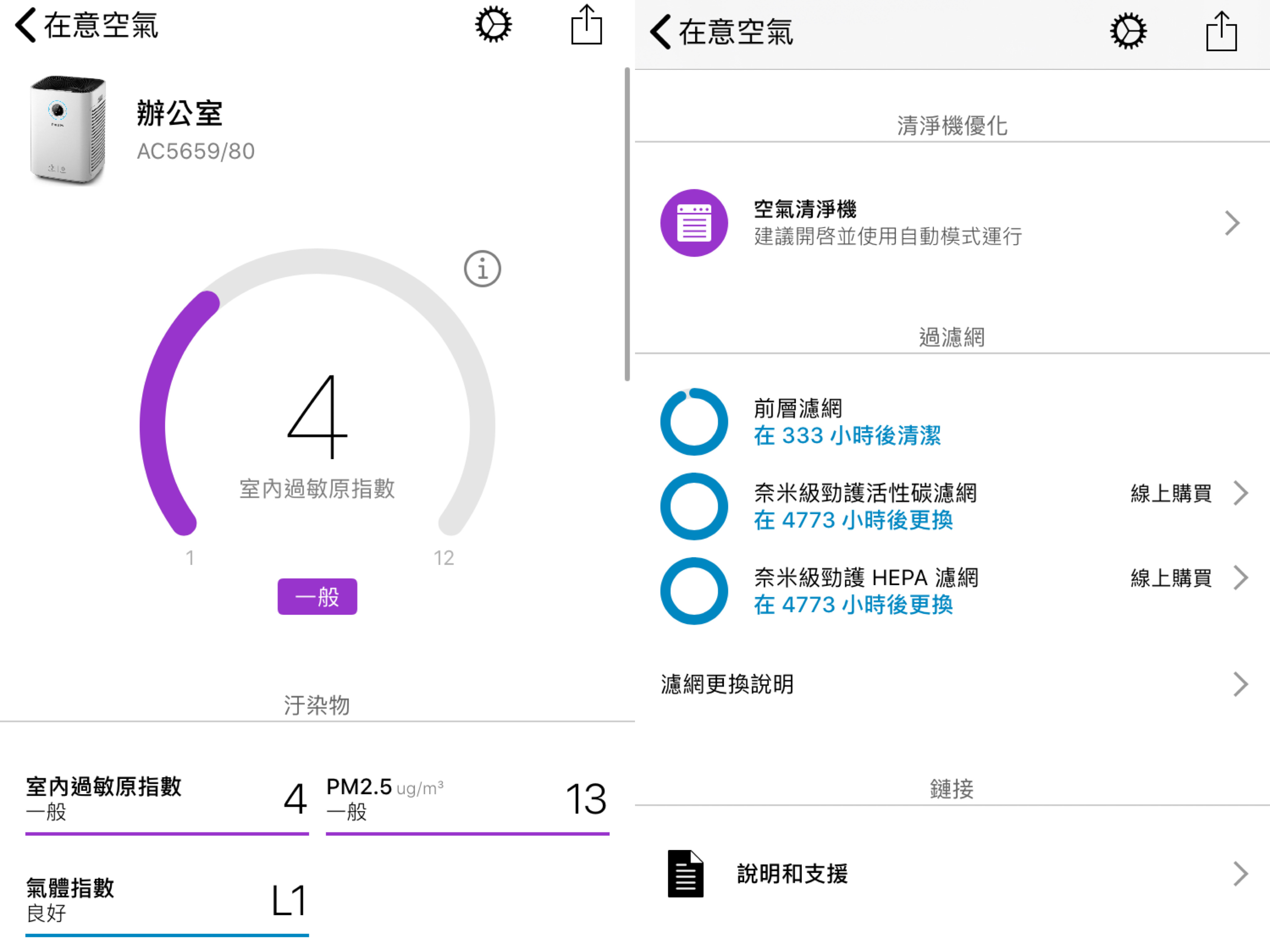This screenshot has width=1270, height=952.
Task: Open settings gear in right screen header
Action: click(x=1128, y=32)
